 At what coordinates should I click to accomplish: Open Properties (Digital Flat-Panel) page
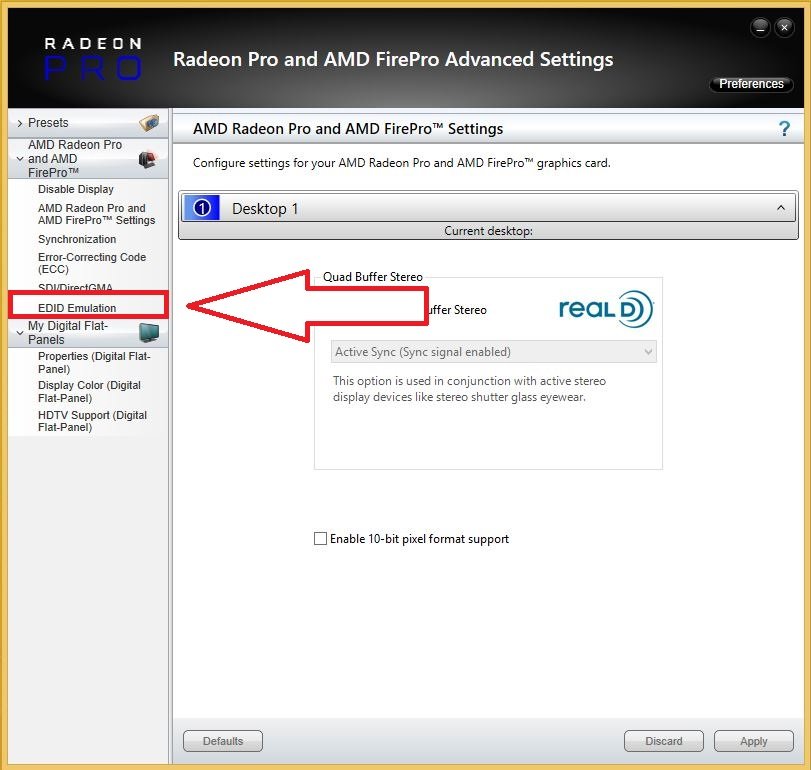click(94, 362)
